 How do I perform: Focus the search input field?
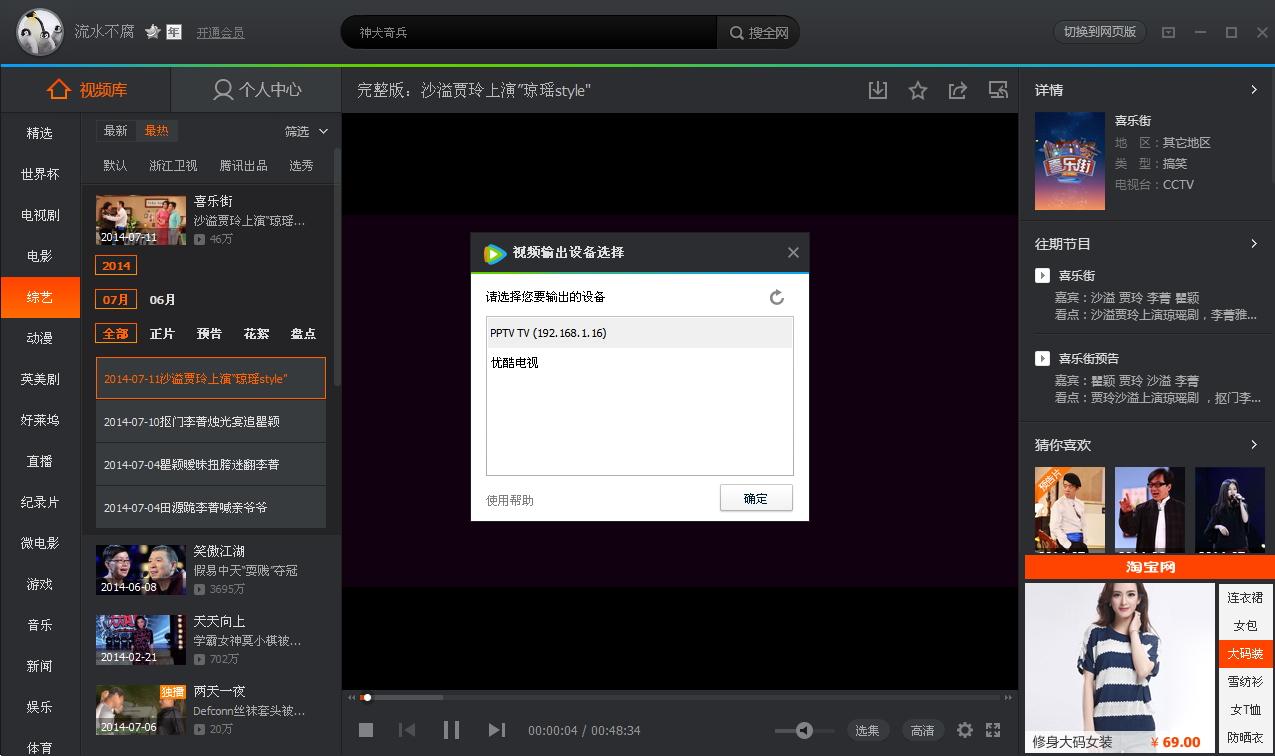(529, 32)
